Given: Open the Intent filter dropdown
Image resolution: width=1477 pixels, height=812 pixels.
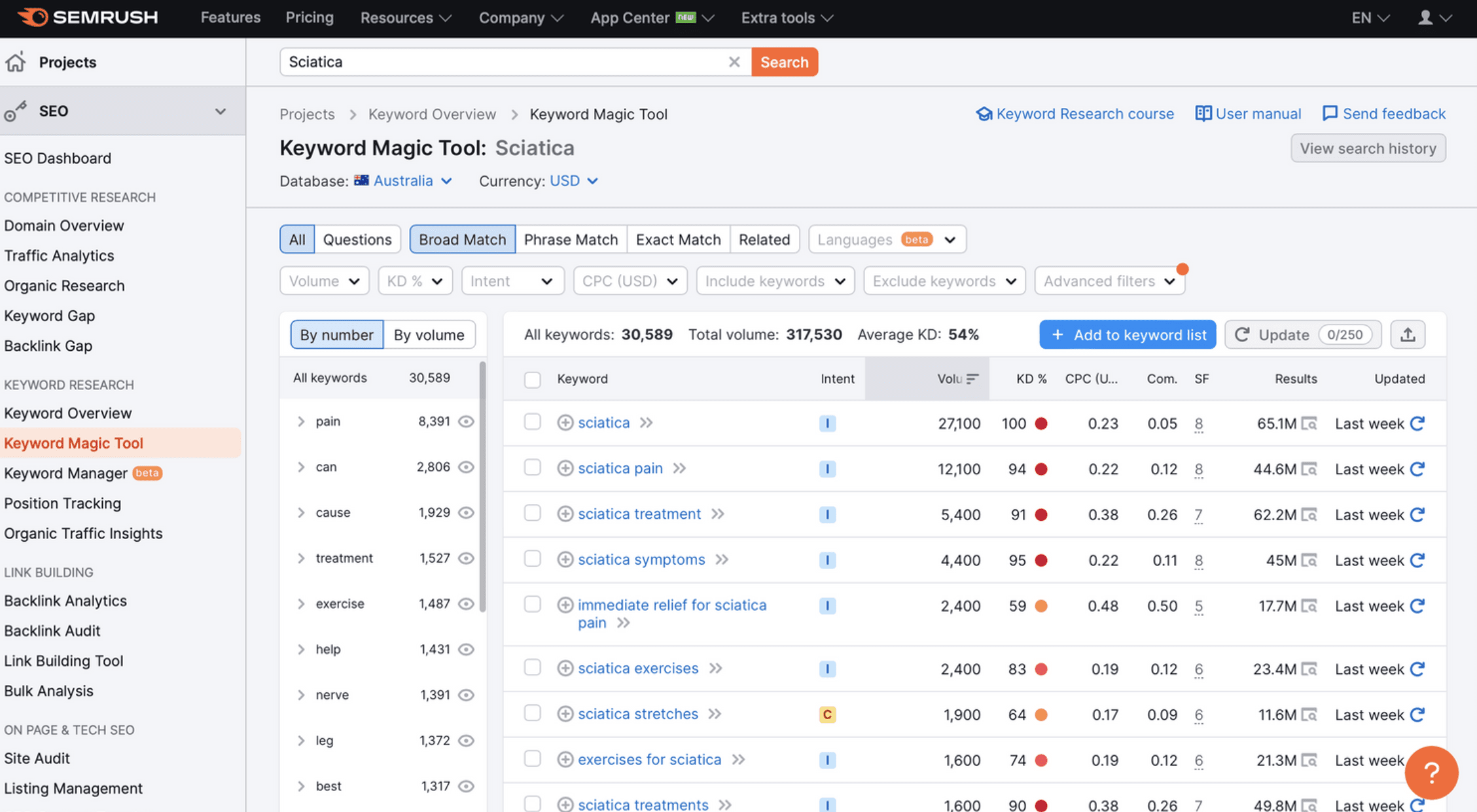Looking at the screenshot, I should 512,281.
